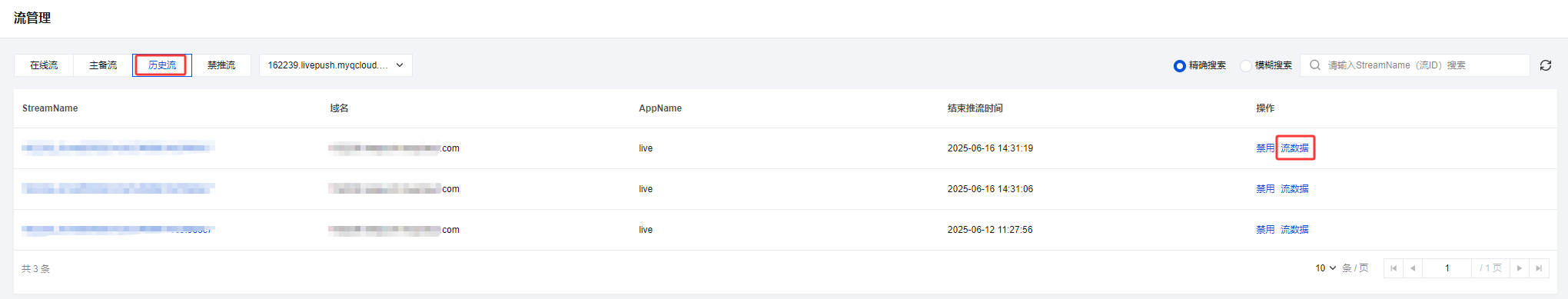Switch to the 在线流 tab

point(44,65)
